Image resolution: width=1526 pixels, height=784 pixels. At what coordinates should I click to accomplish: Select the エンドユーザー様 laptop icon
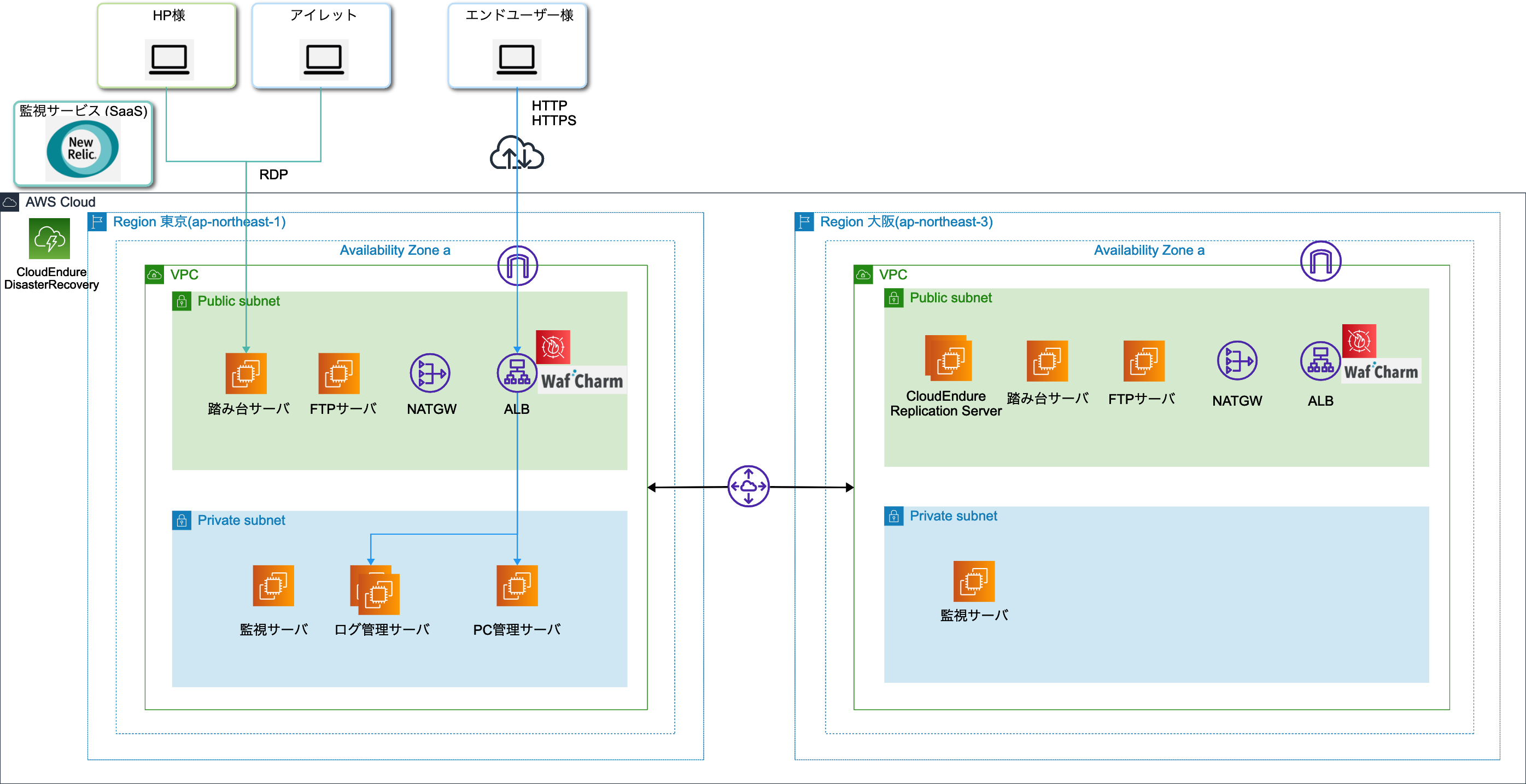(517, 59)
